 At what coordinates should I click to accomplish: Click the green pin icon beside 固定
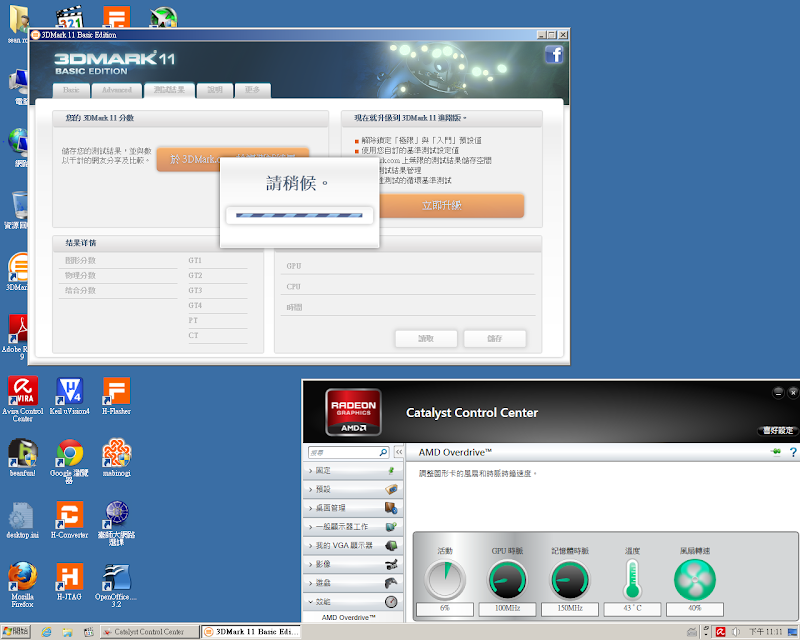(391, 470)
